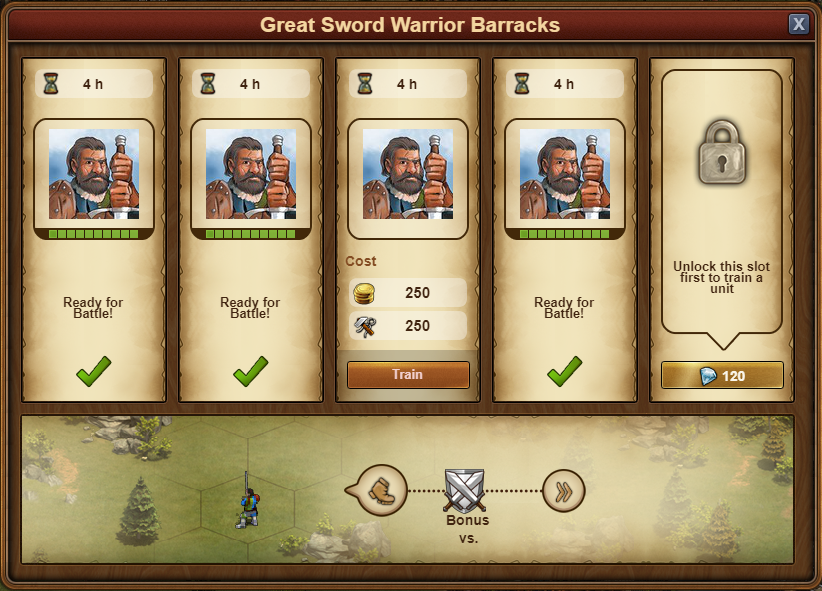Click the double-arrow next icon

[x=564, y=491]
